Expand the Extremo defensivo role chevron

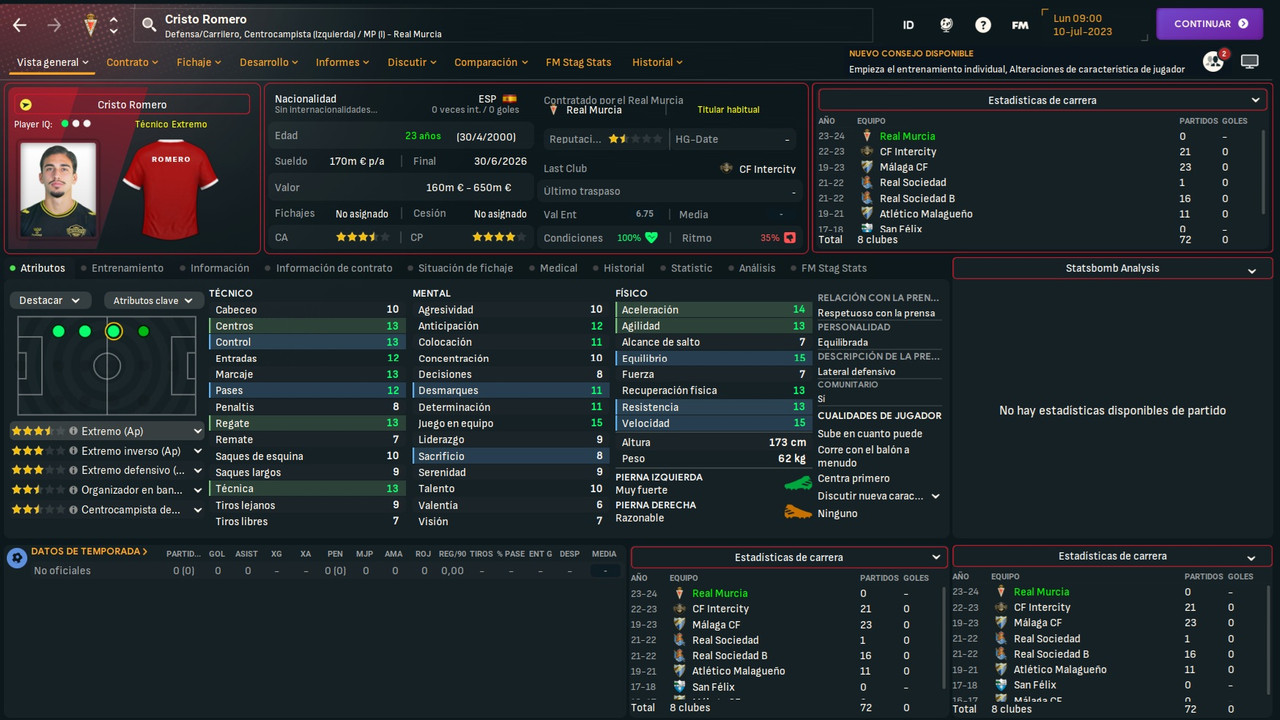(198, 470)
